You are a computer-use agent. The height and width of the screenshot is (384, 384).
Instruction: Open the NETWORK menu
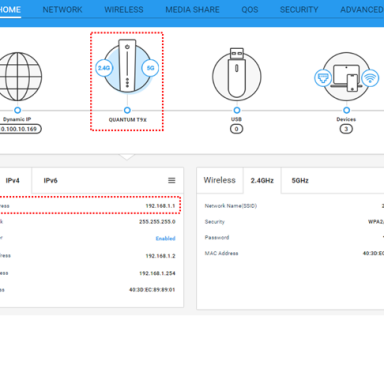[x=62, y=10]
